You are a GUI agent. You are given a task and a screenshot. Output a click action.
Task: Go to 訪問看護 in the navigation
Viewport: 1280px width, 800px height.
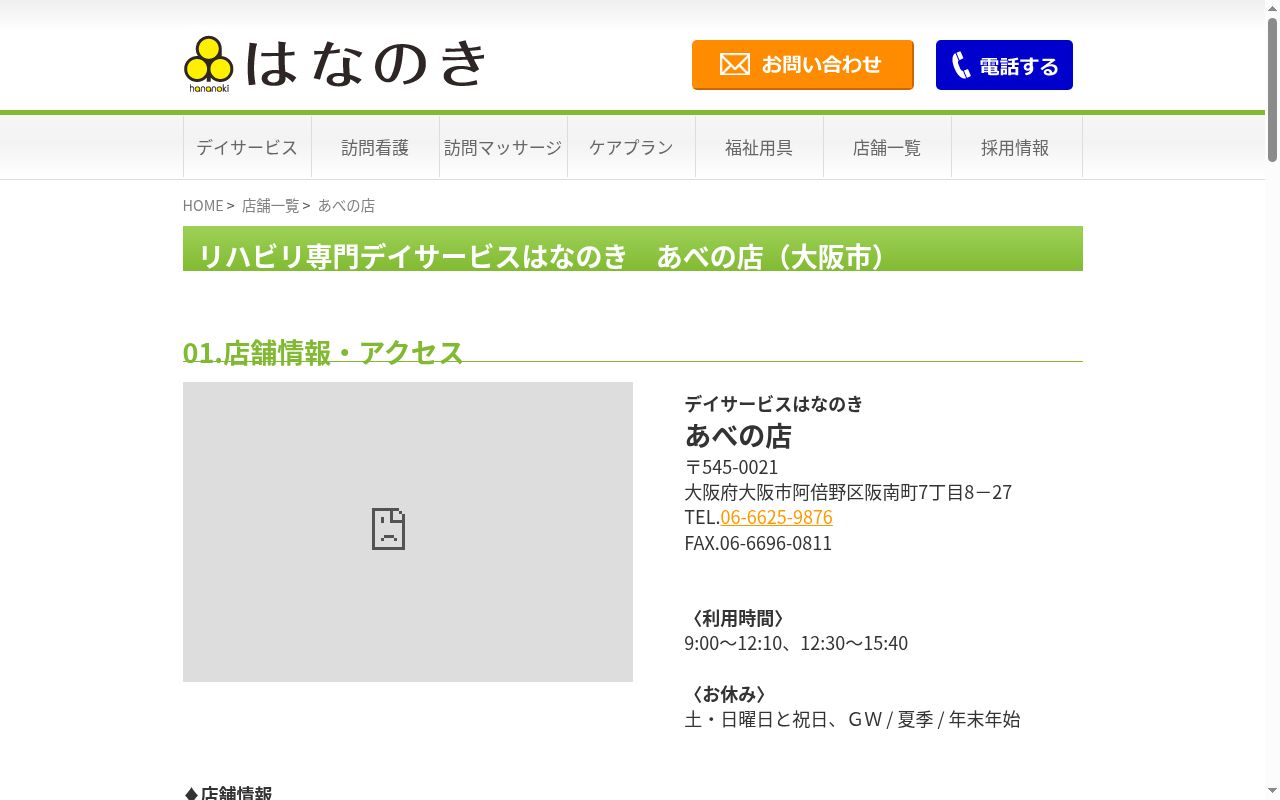click(375, 147)
